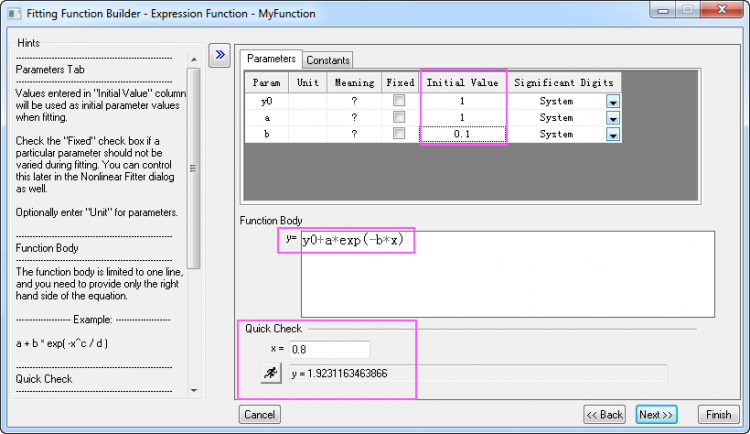
Task: Minimize the Fitting Function Builder window
Action: [663, 10]
